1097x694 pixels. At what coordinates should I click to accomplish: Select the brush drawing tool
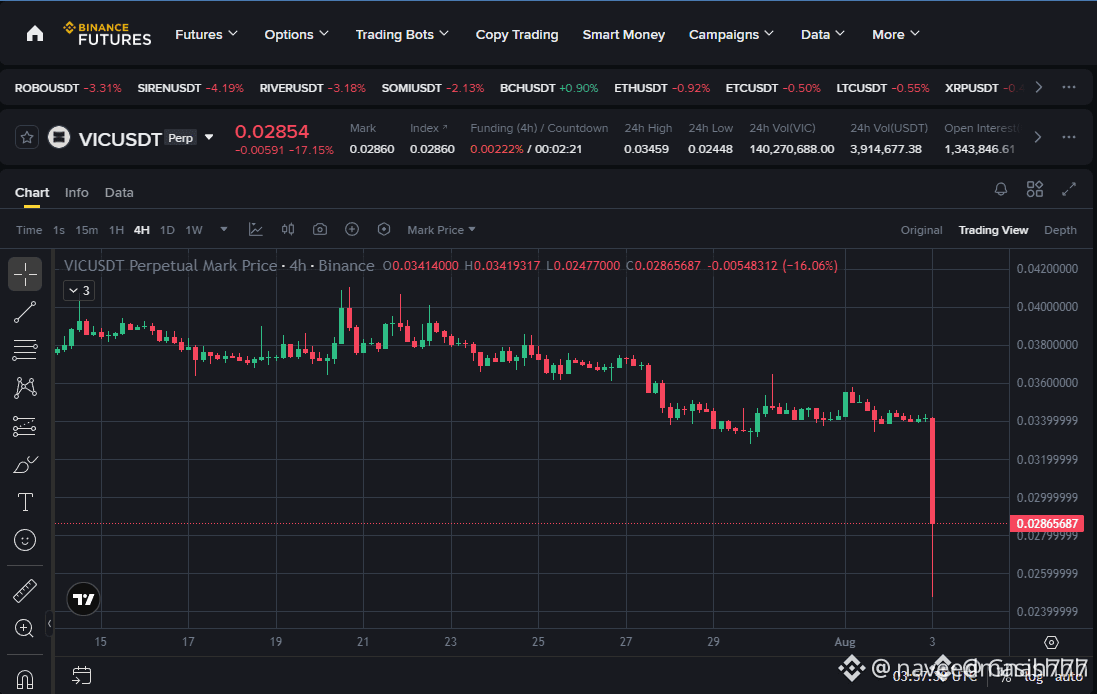pos(25,464)
